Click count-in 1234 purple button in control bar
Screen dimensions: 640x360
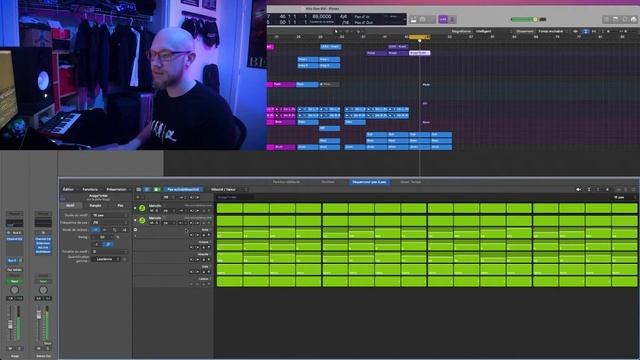[x=443, y=19]
